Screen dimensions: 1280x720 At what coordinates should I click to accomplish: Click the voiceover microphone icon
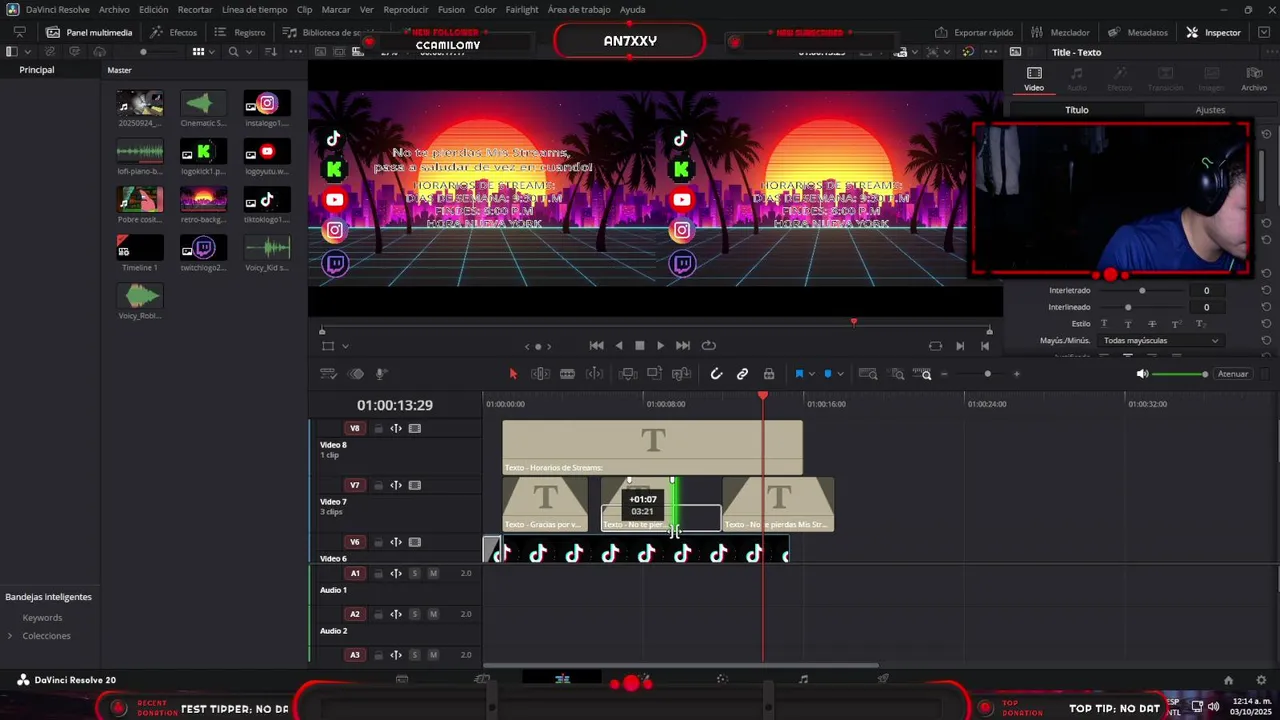(x=382, y=374)
